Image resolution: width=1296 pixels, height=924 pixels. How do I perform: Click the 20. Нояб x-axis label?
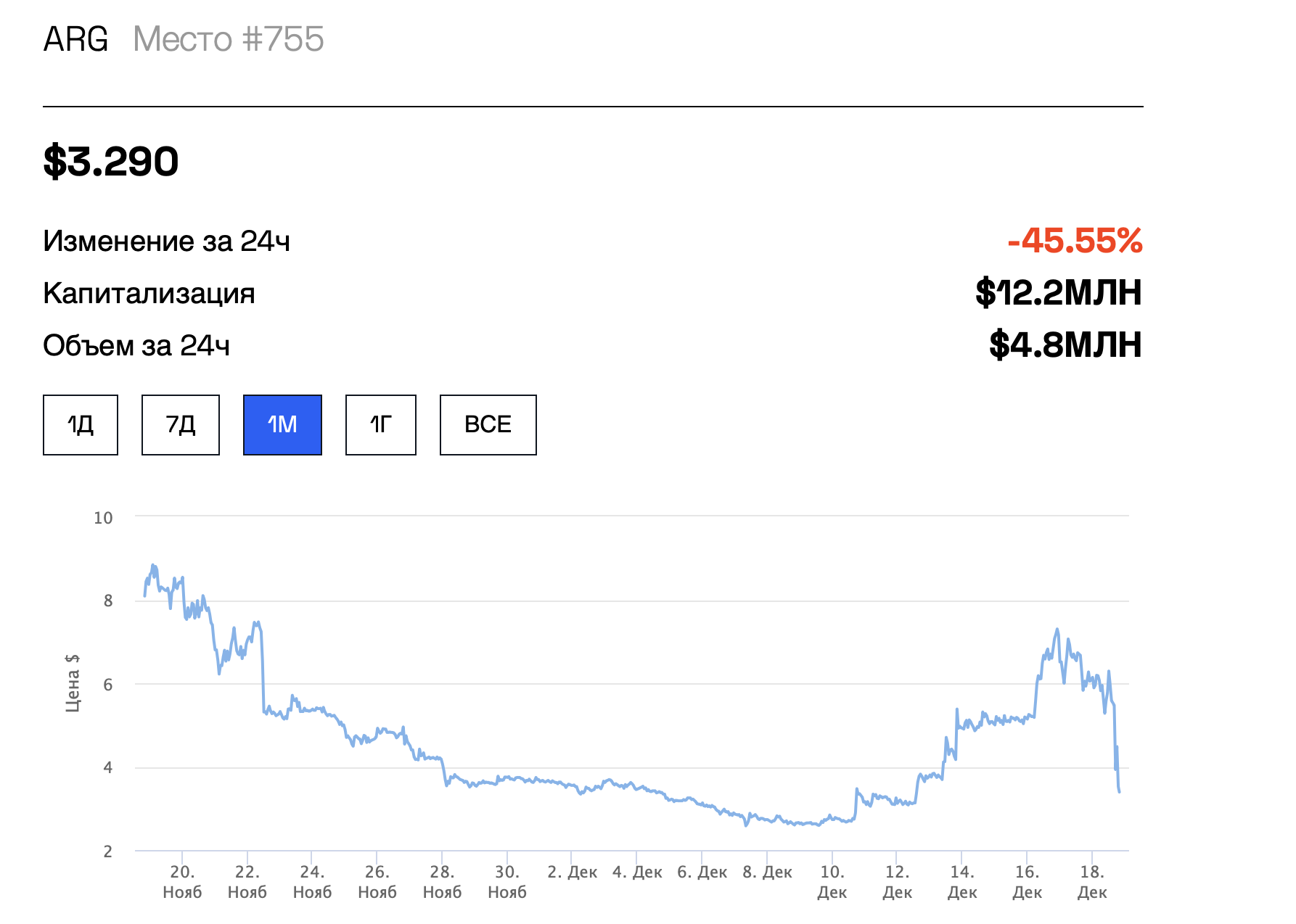pyautogui.click(x=182, y=882)
